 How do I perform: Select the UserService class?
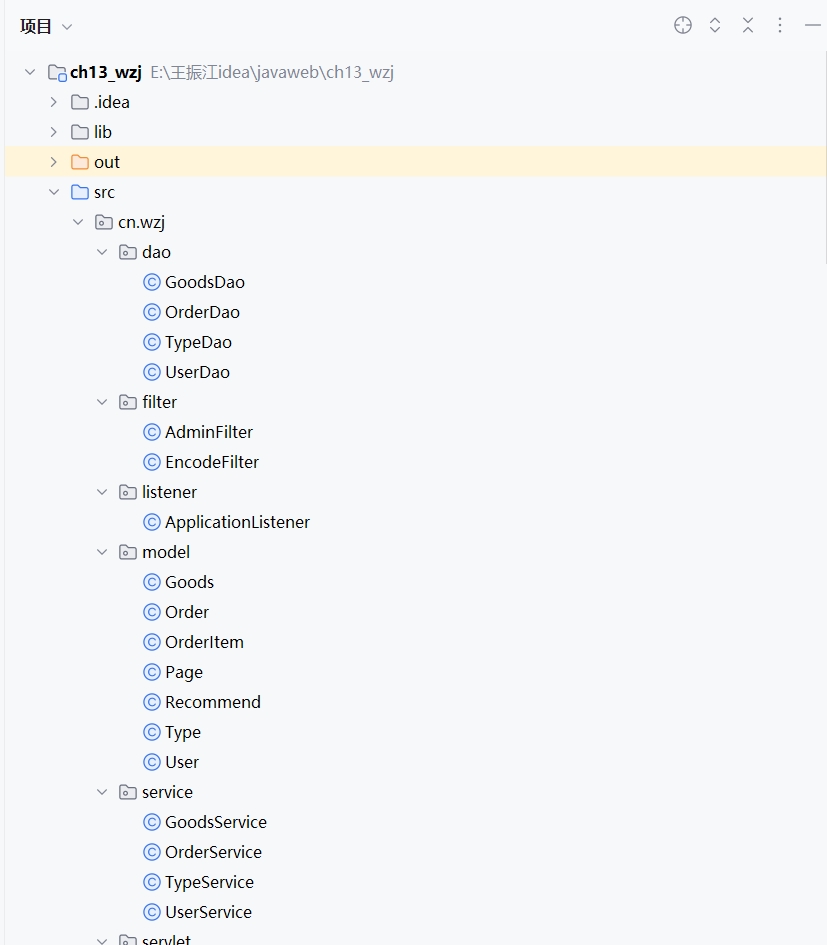click(x=208, y=912)
